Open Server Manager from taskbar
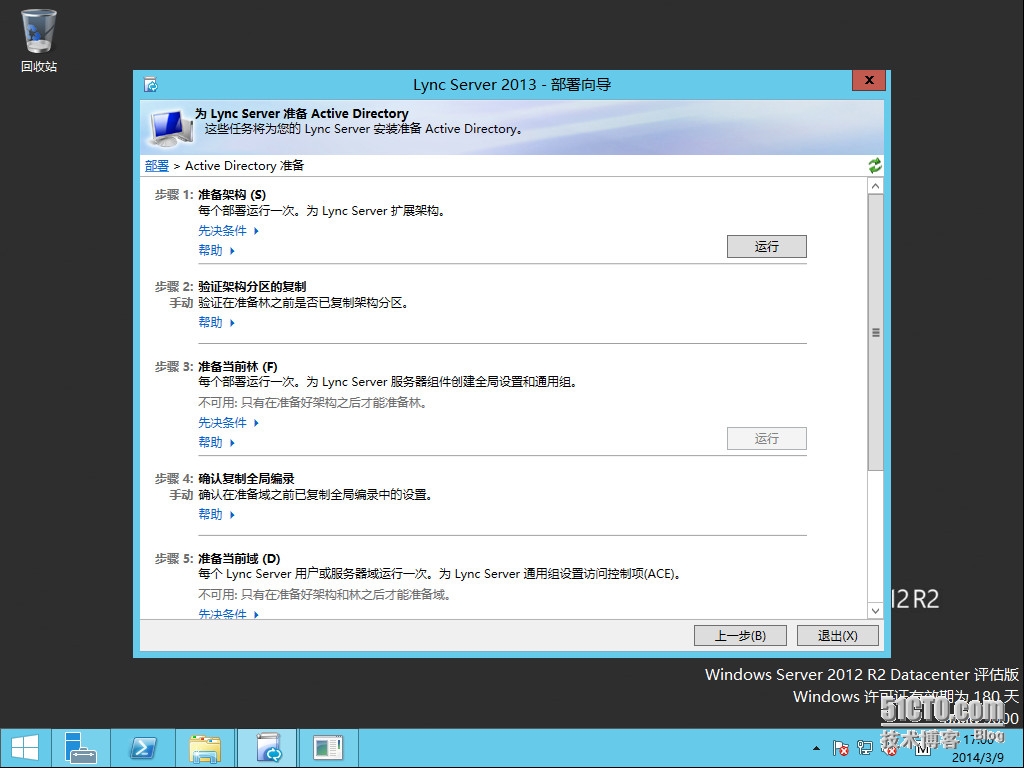This screenshot has height=768, width=1024. tap(81, 748)
